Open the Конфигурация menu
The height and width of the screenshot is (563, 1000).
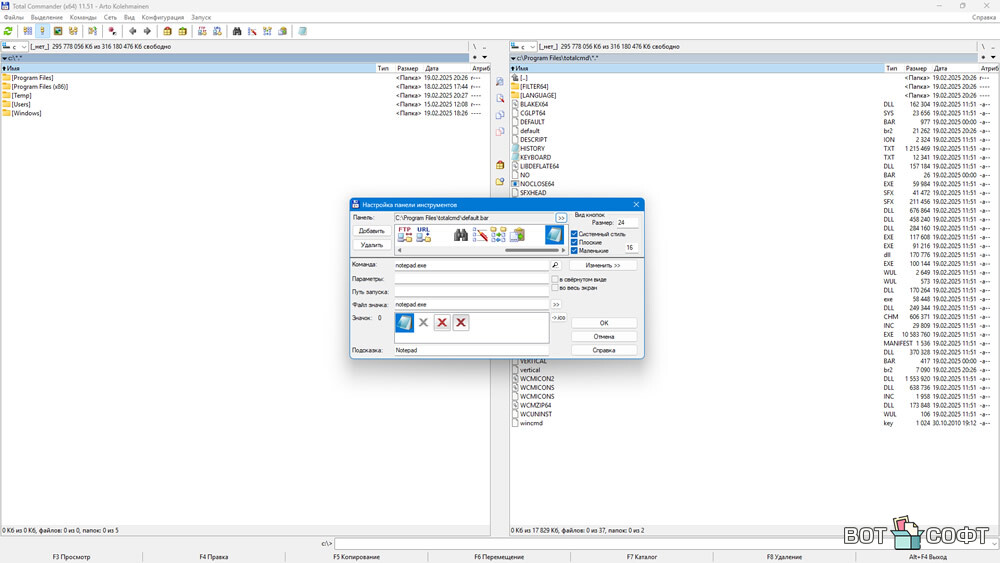point(163,17)
